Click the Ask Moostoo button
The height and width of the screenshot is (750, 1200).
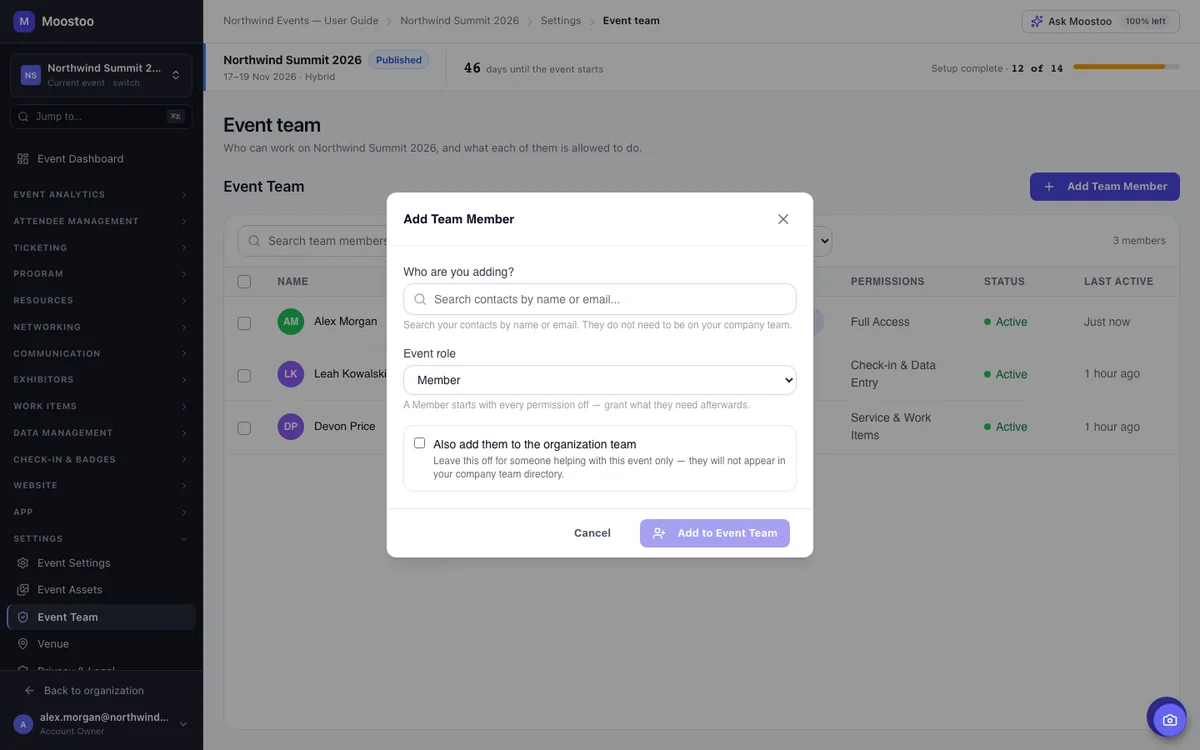coord(1098,21)
